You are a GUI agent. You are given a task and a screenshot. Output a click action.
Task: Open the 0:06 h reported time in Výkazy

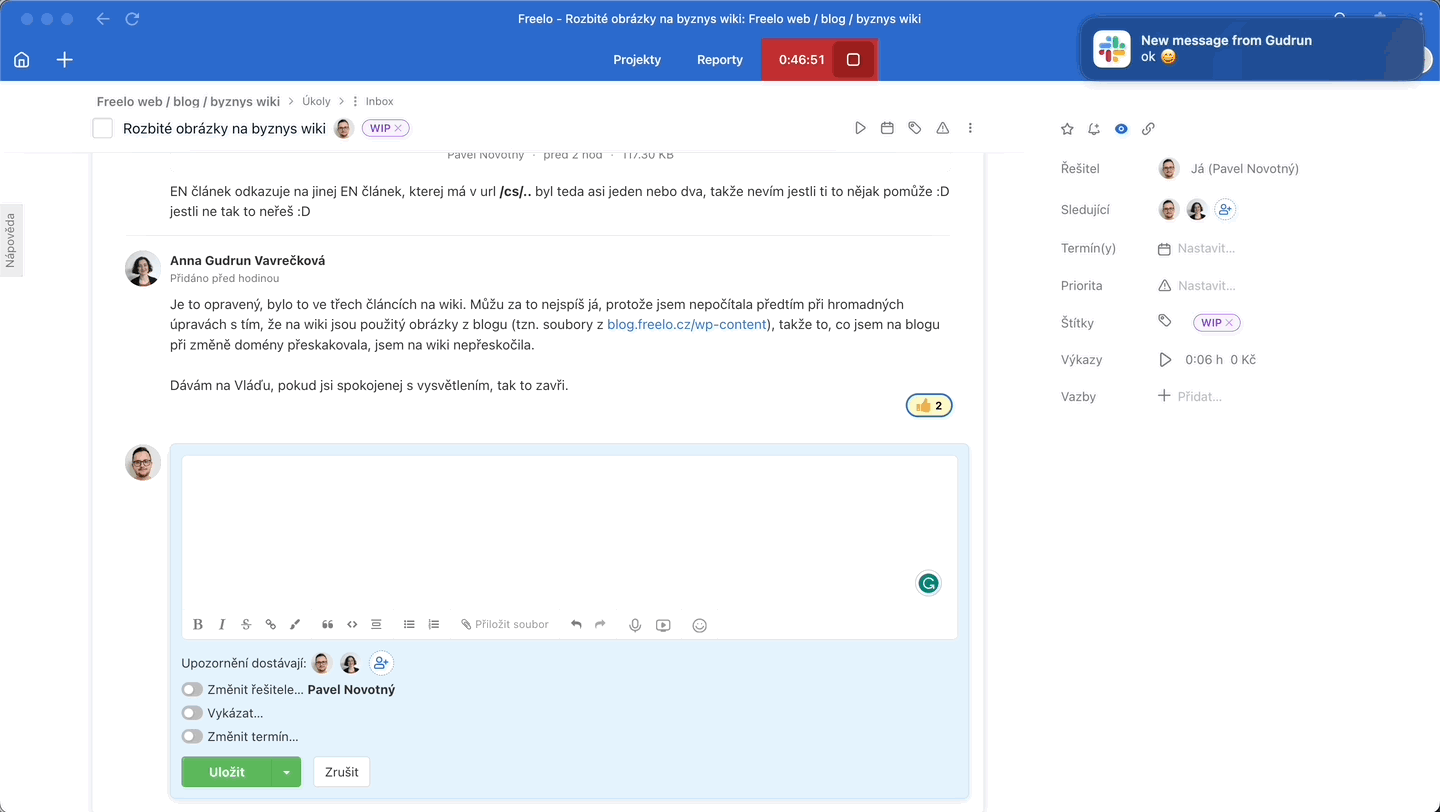[x=1204, y=360]
